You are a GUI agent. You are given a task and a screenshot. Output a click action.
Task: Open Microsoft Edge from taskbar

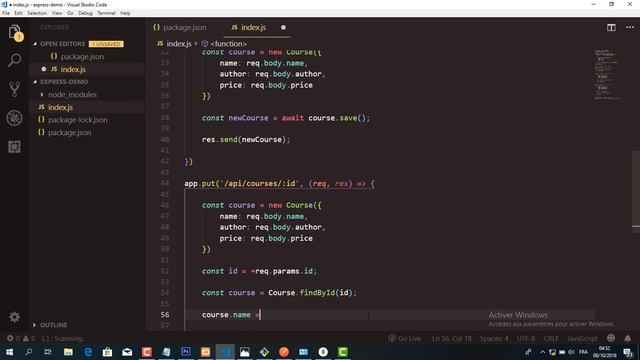88,352
